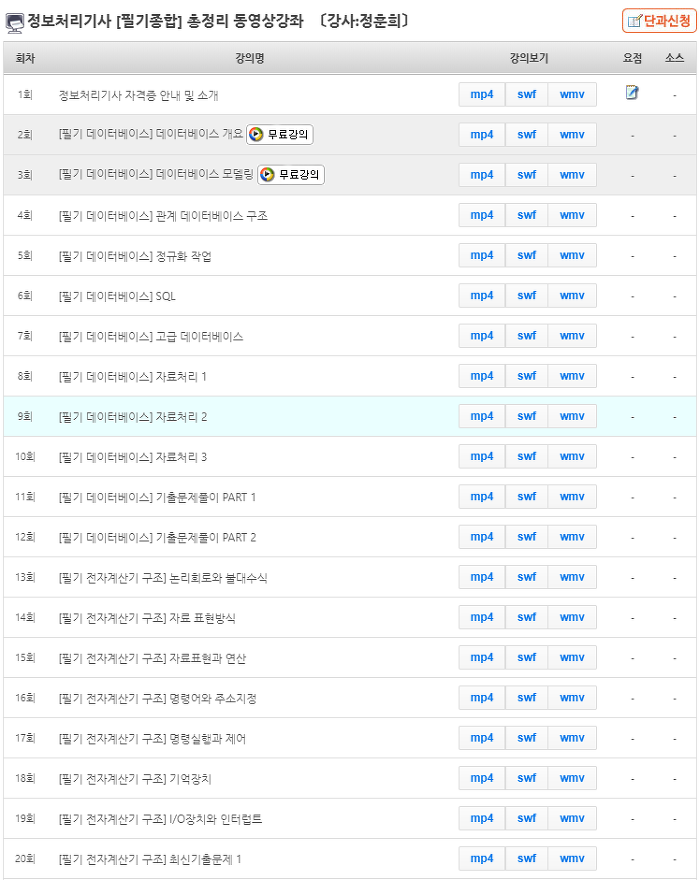The image size is (700, 880).
Task: Open wmv for lecture 19회 I/O장치와 인터럽트
Action: click(x=572, y=819)
